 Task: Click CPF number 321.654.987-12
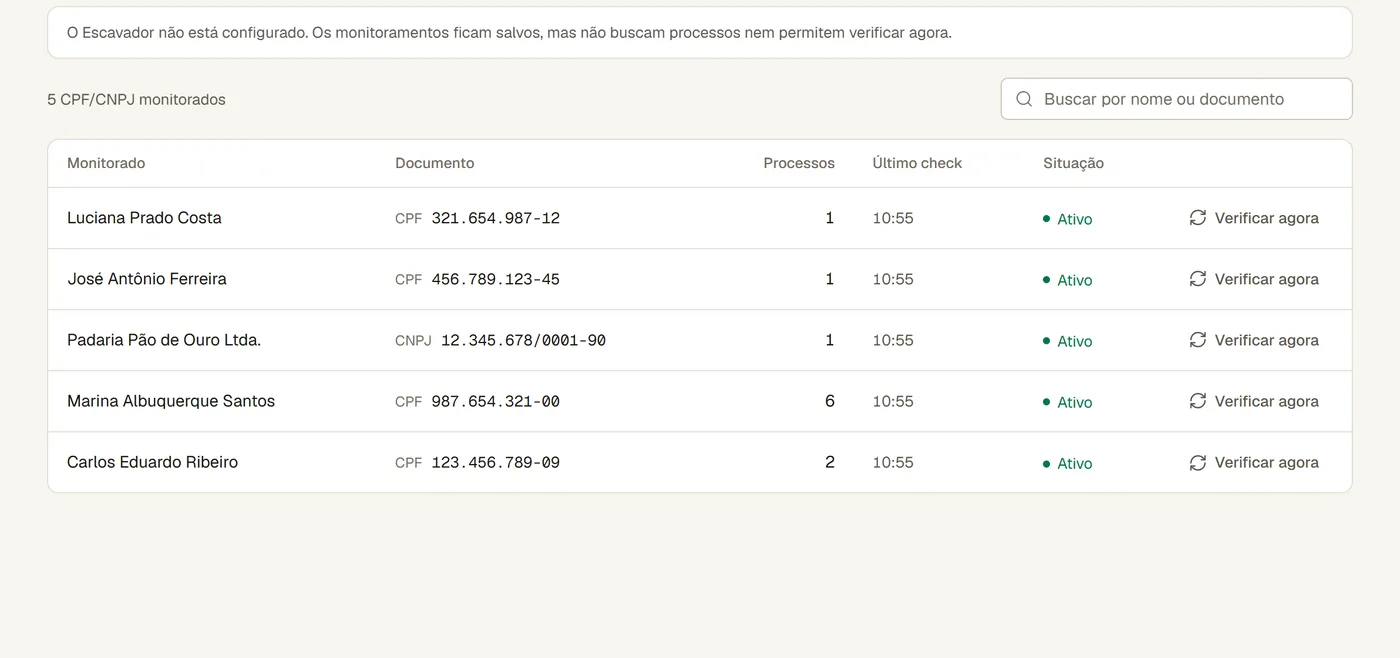click(495, 218)
